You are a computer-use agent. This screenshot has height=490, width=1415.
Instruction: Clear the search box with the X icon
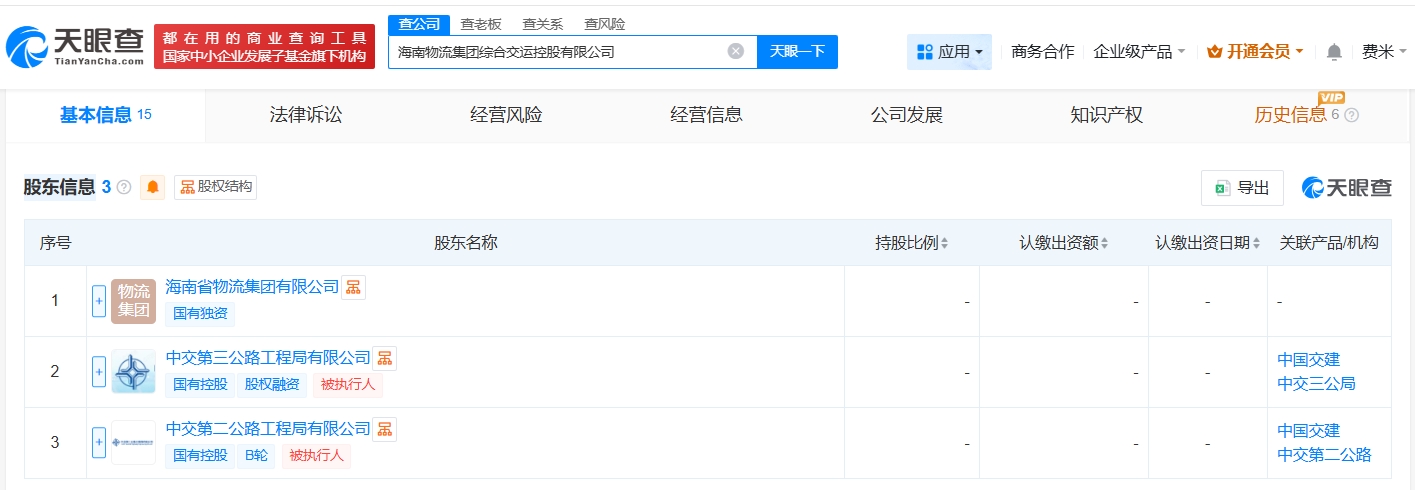(736, 51)
